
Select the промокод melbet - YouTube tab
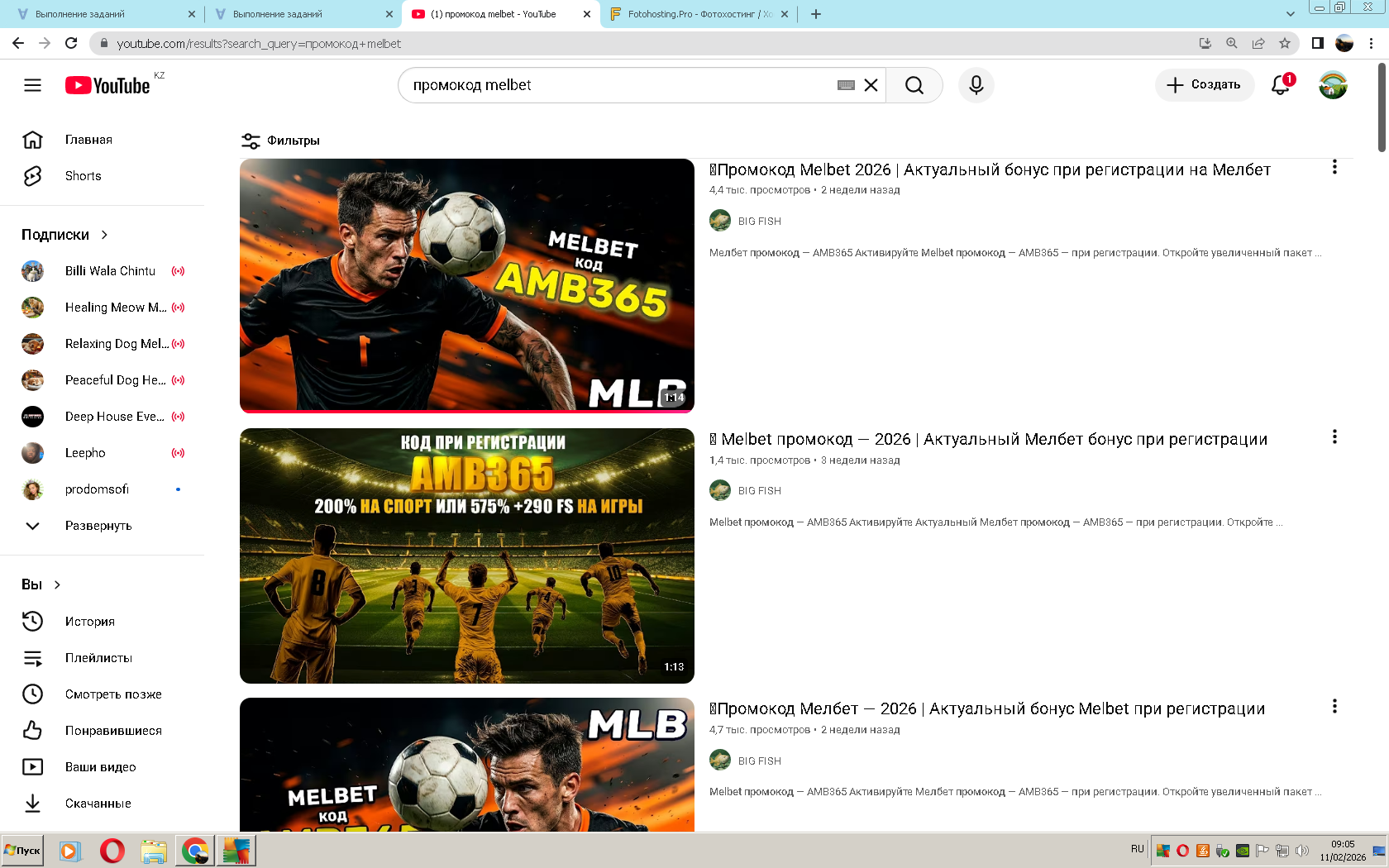click(x=501, y=14)
